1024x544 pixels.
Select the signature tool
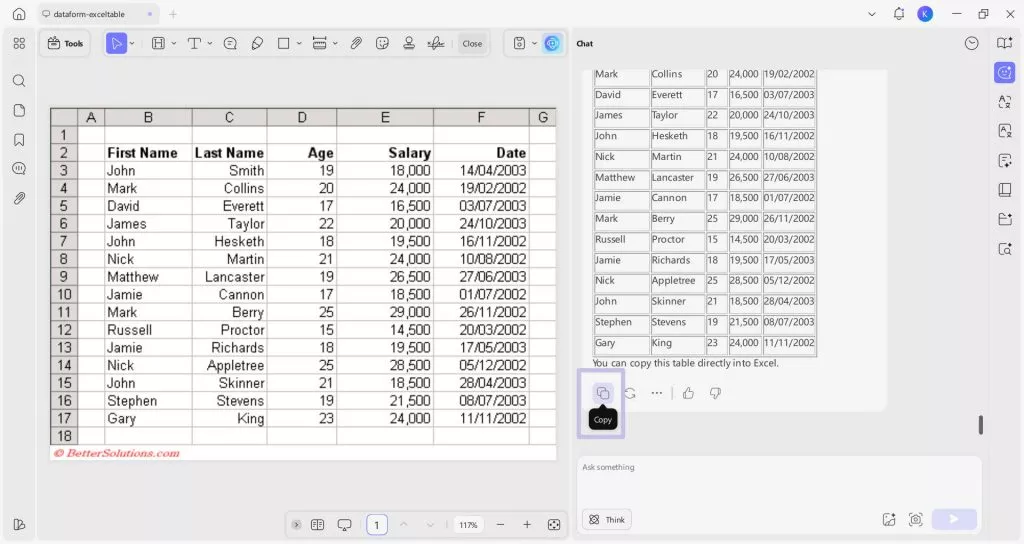[436, 44]
